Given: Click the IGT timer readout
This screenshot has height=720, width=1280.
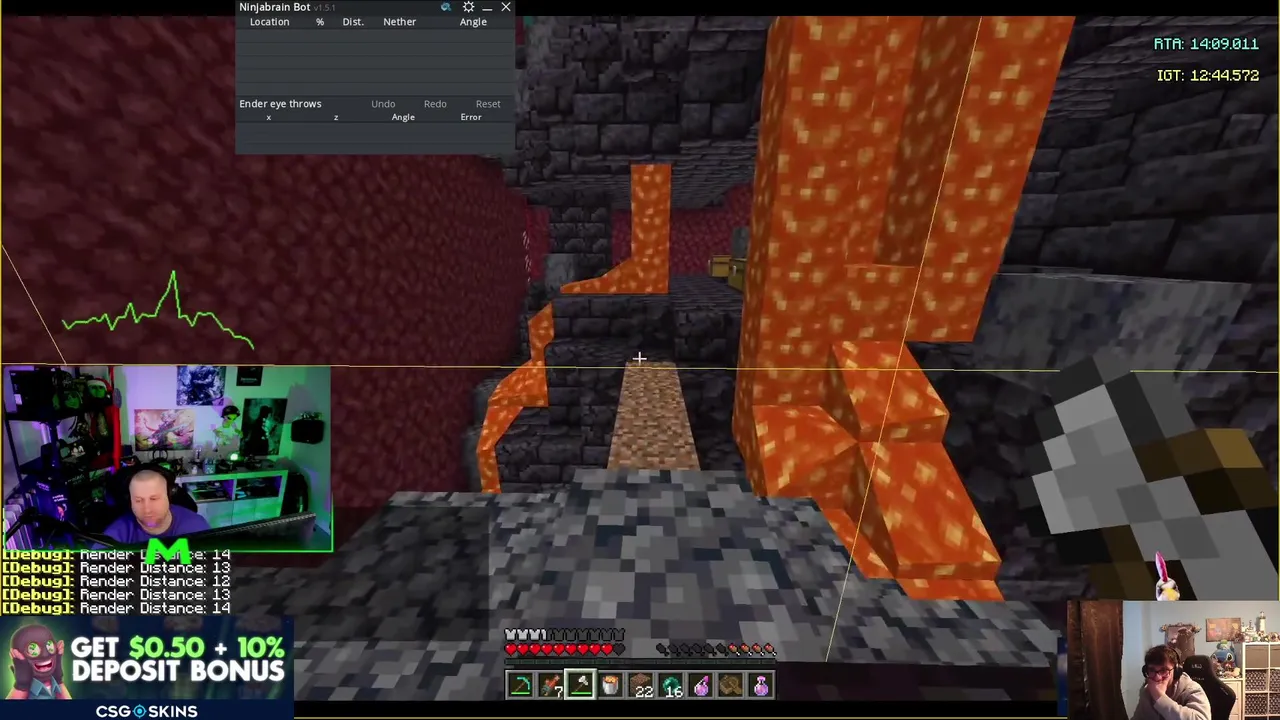Looking at the screenshot, I should [x=1208, y=75].
